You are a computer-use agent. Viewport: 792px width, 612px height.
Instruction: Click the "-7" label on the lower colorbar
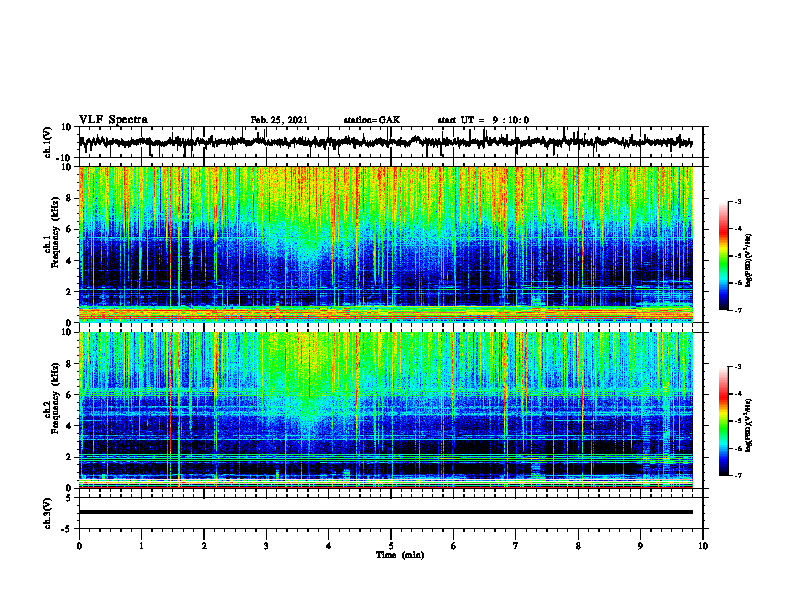[738, 475]
